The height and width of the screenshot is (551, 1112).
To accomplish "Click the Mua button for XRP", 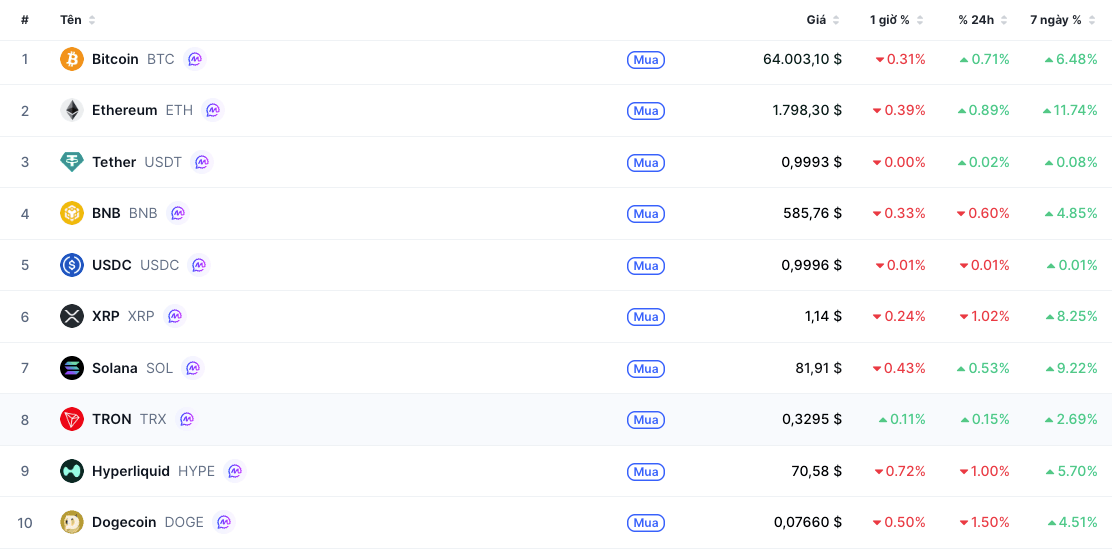I will point(645,316).
